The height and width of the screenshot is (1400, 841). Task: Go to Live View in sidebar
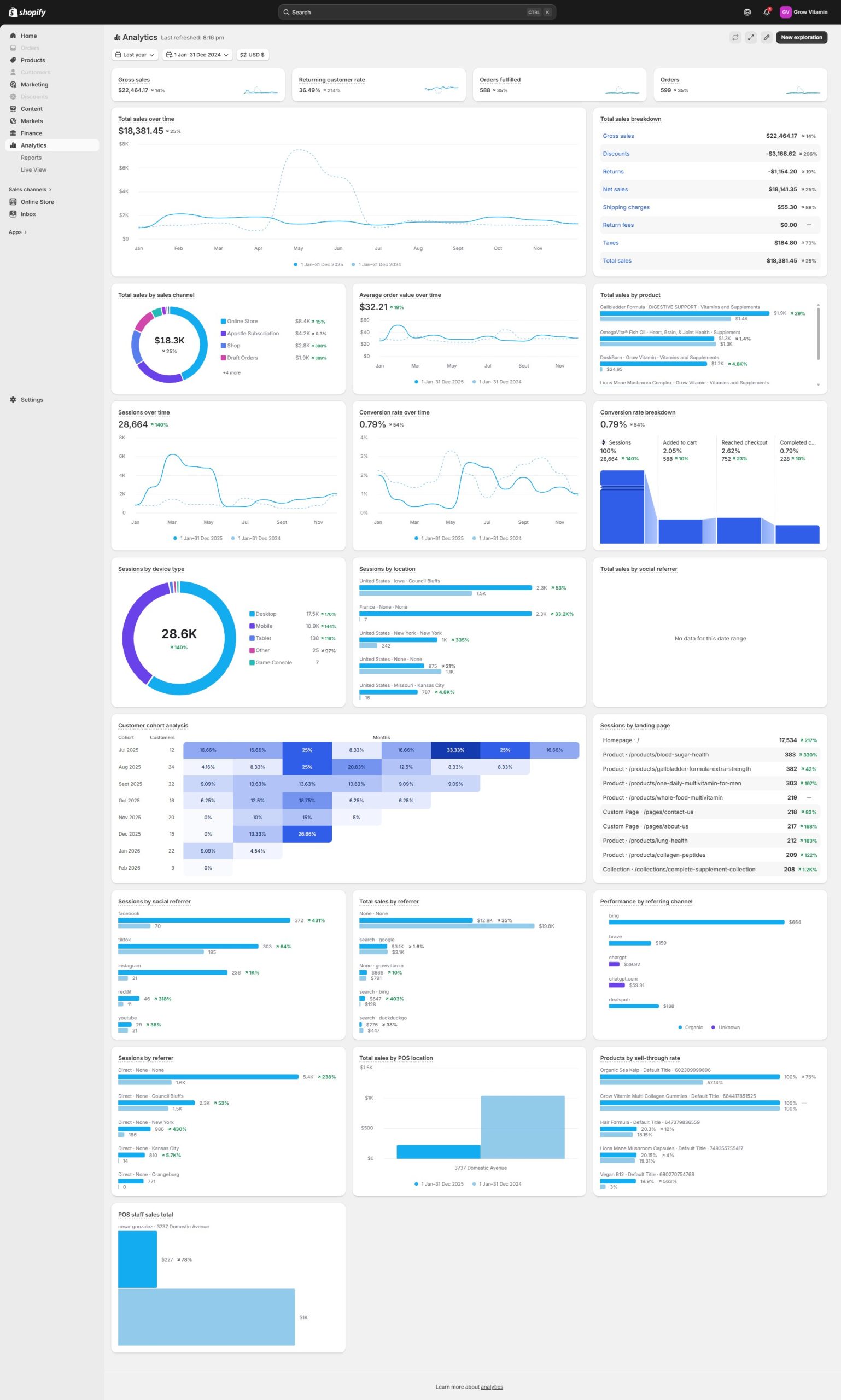click(33, 170)
